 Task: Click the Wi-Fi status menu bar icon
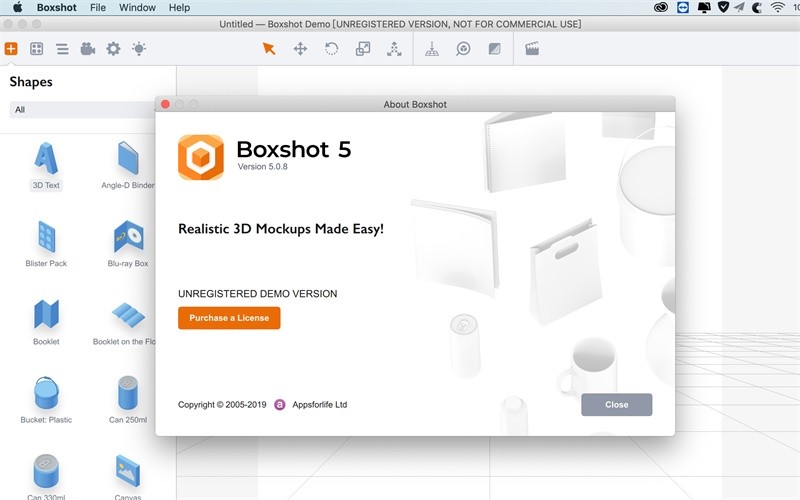click(x=777, y=7)
